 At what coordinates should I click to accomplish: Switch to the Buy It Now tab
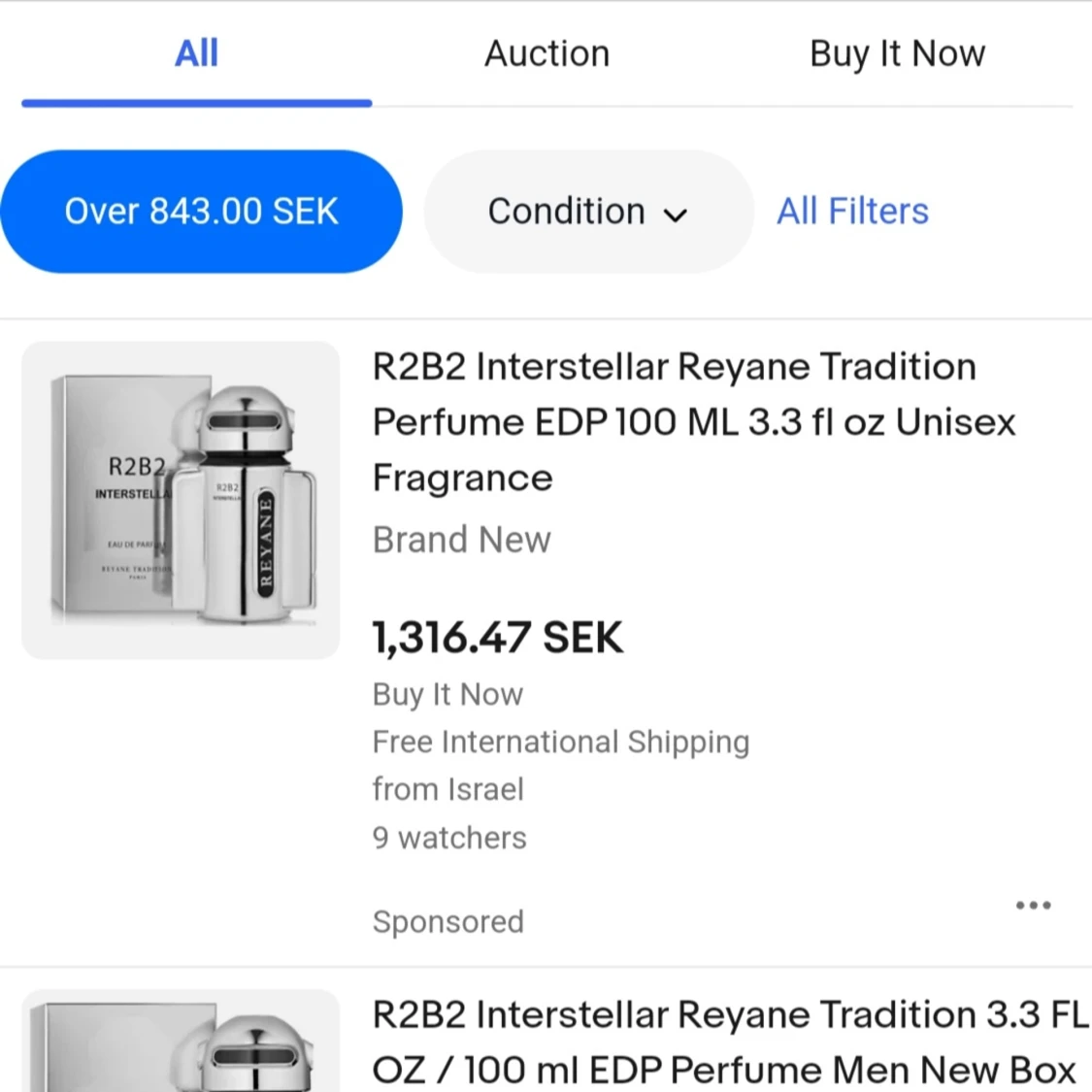click(896, 53)
